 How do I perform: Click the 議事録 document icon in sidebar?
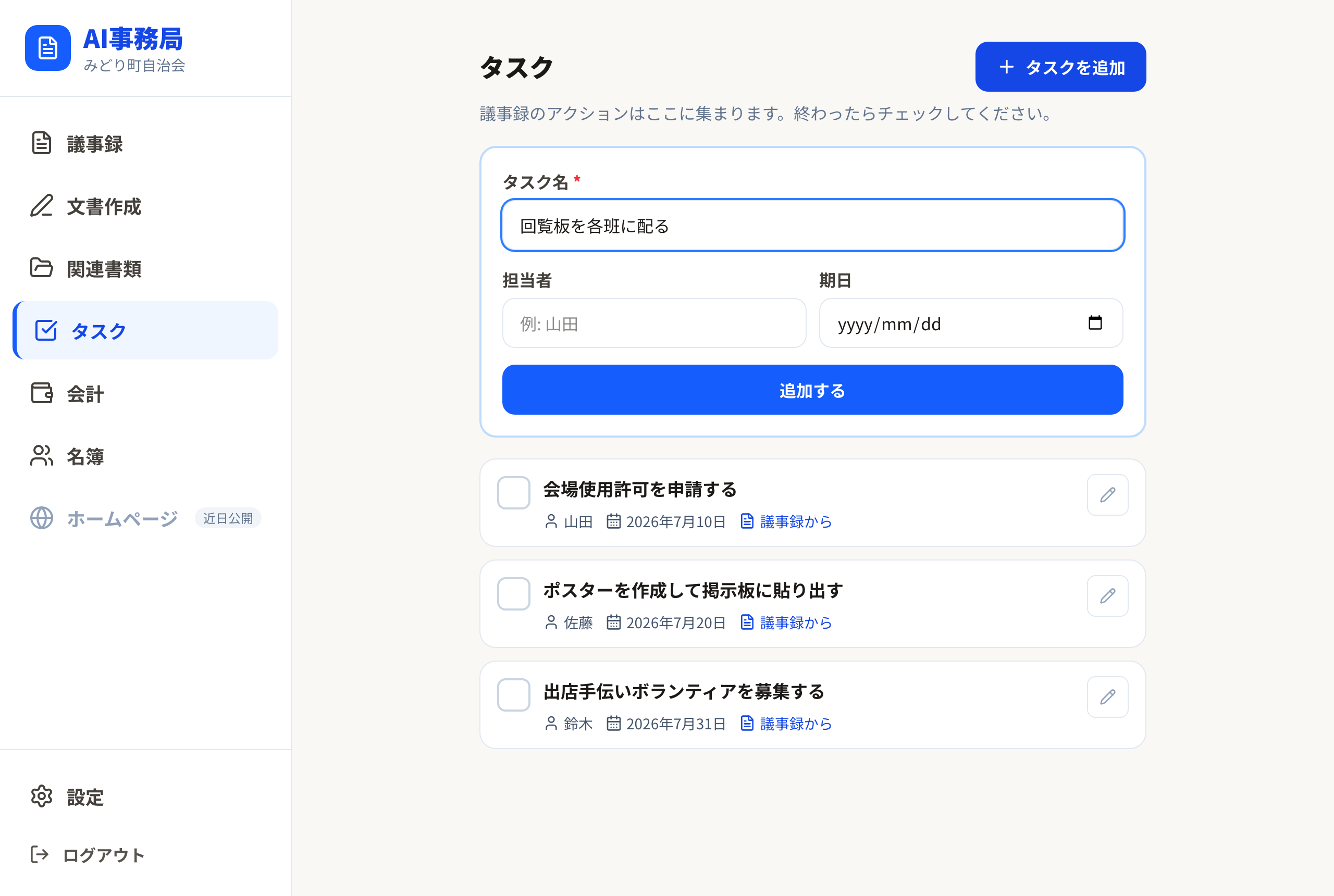(x=42, y=143)
